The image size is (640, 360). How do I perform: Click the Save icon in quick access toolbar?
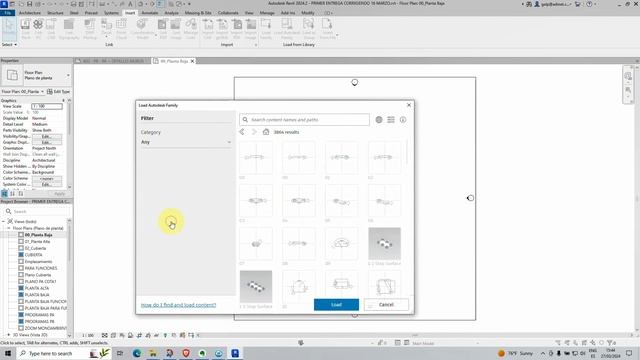29,4
